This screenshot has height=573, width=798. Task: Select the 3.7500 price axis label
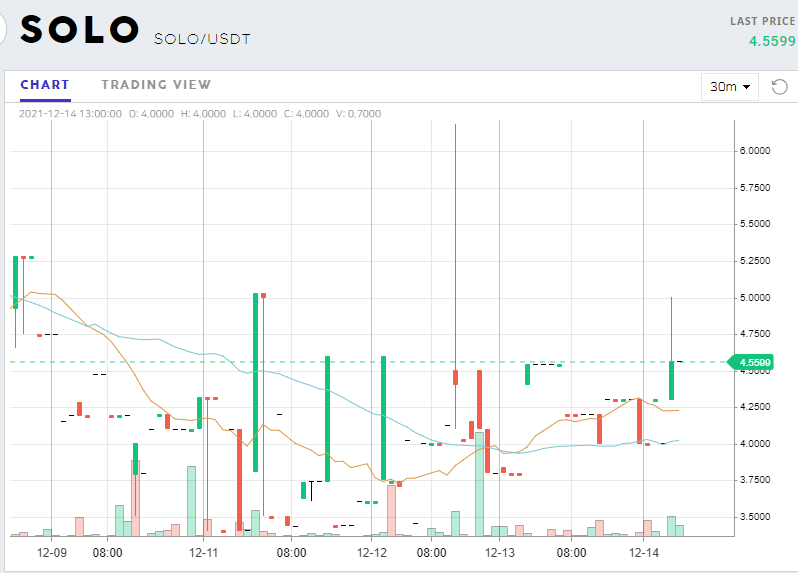755,480
